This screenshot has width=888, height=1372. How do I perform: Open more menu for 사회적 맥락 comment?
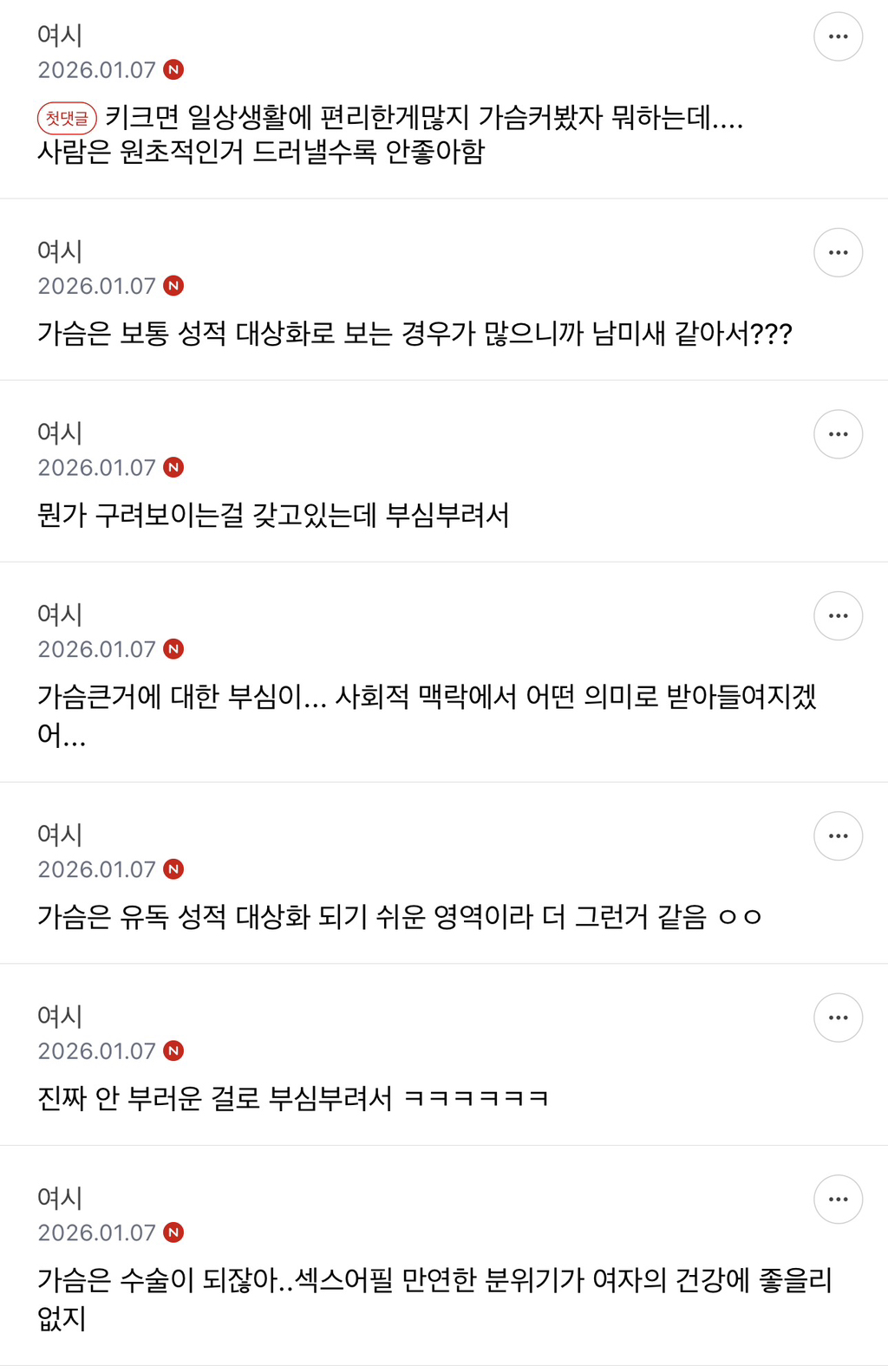point(838,616)
